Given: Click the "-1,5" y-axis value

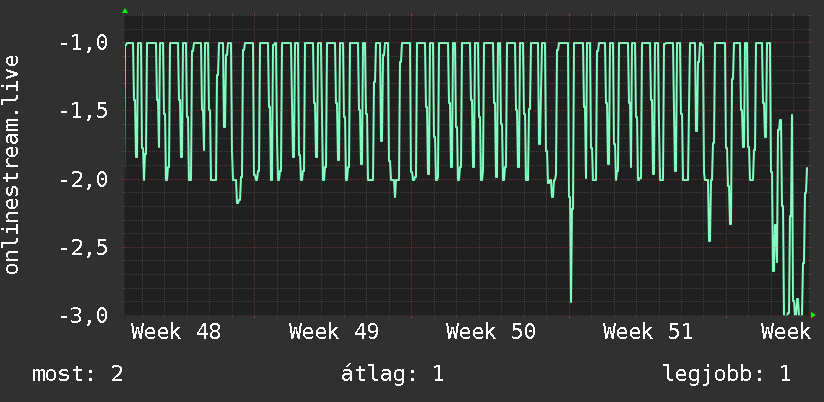Looking at the screenshot, I should (x=84, y=111).
